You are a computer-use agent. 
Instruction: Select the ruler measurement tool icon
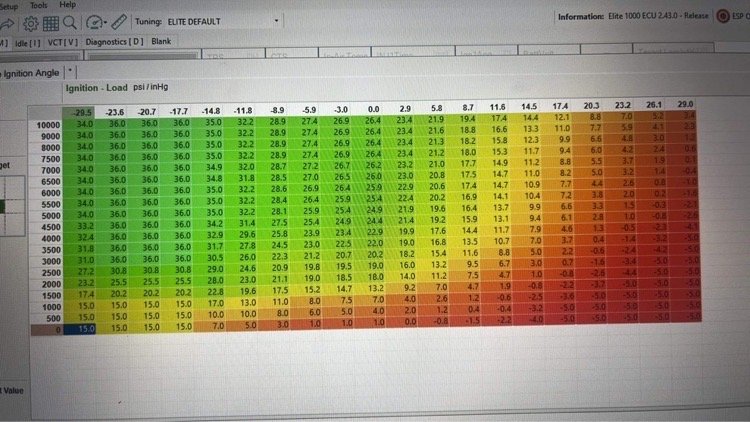[119, 22]
